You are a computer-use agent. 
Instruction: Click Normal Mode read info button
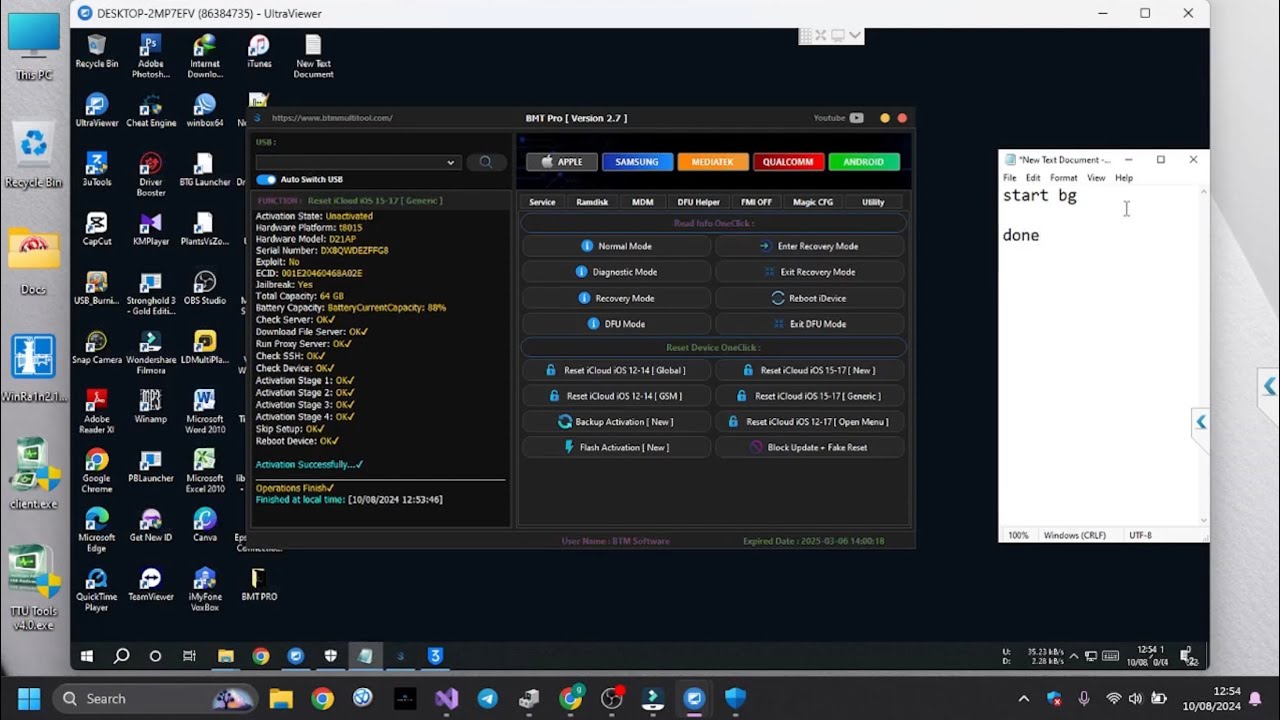[616, 246]
